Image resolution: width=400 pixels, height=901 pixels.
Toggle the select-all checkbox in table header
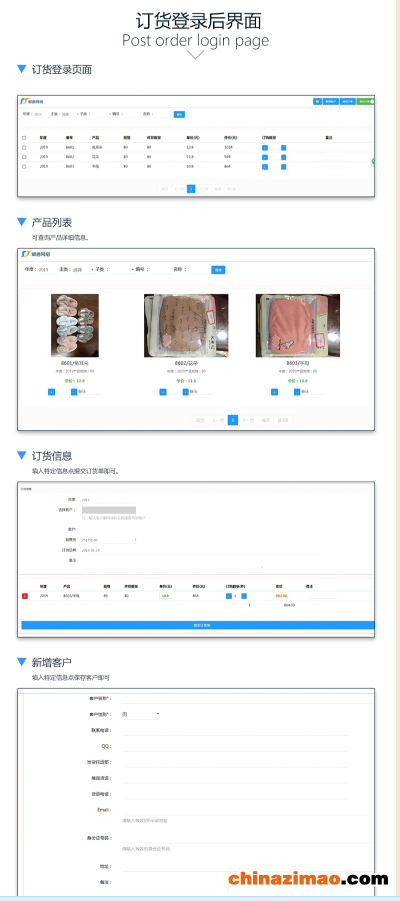24,138
